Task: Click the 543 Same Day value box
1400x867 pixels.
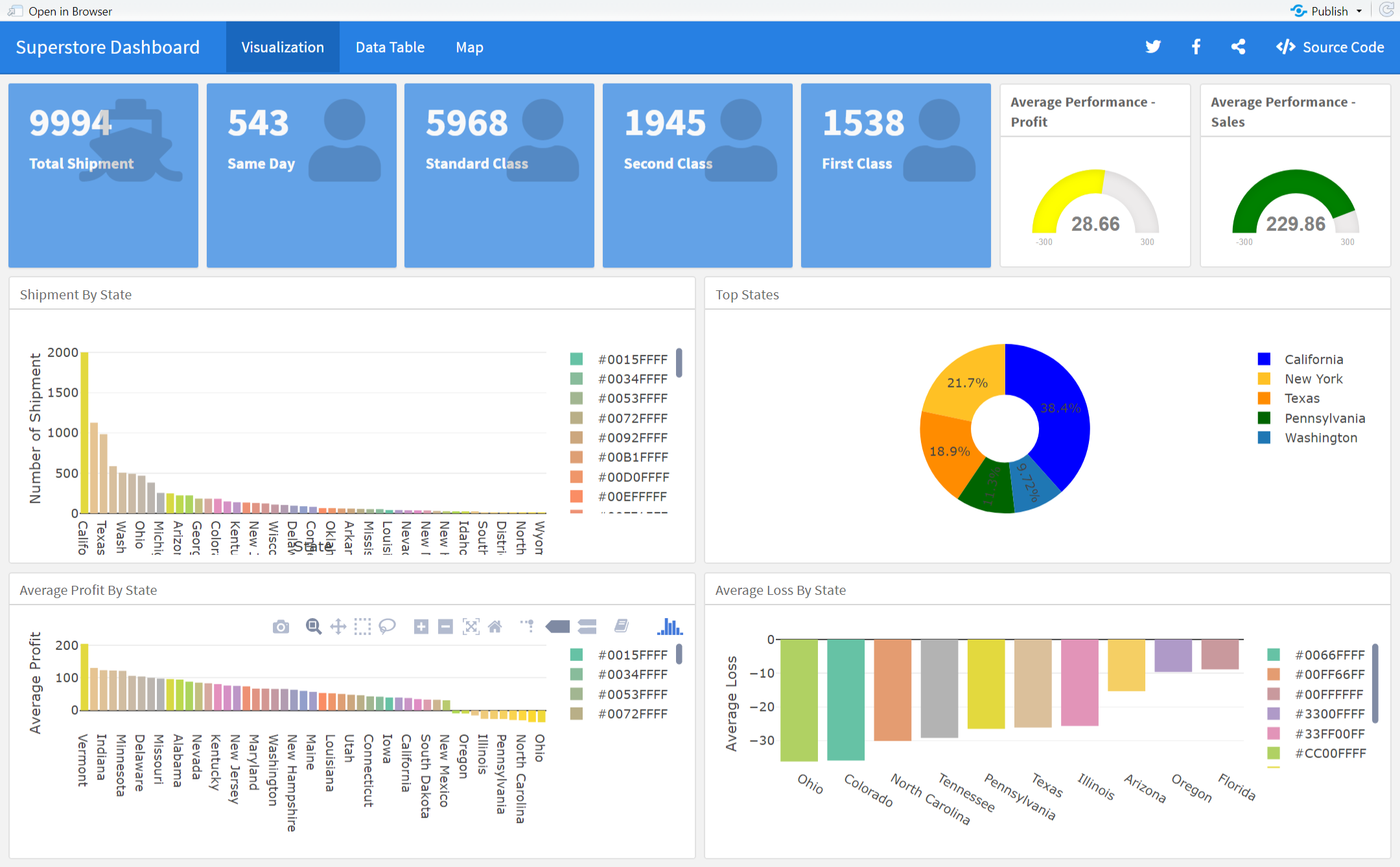Action: click(x=301, y=175)
